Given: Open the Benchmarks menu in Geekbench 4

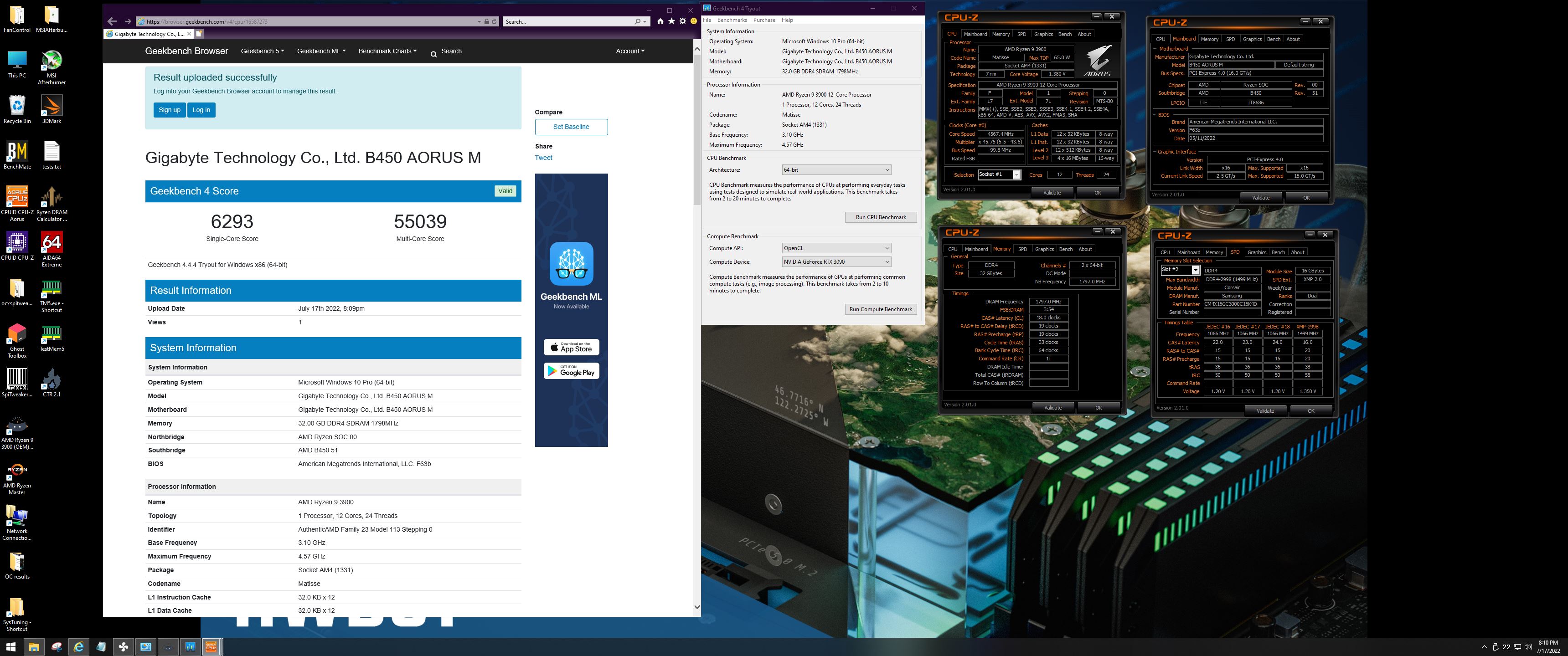Looking at the screenshot, I should point(732,20).
